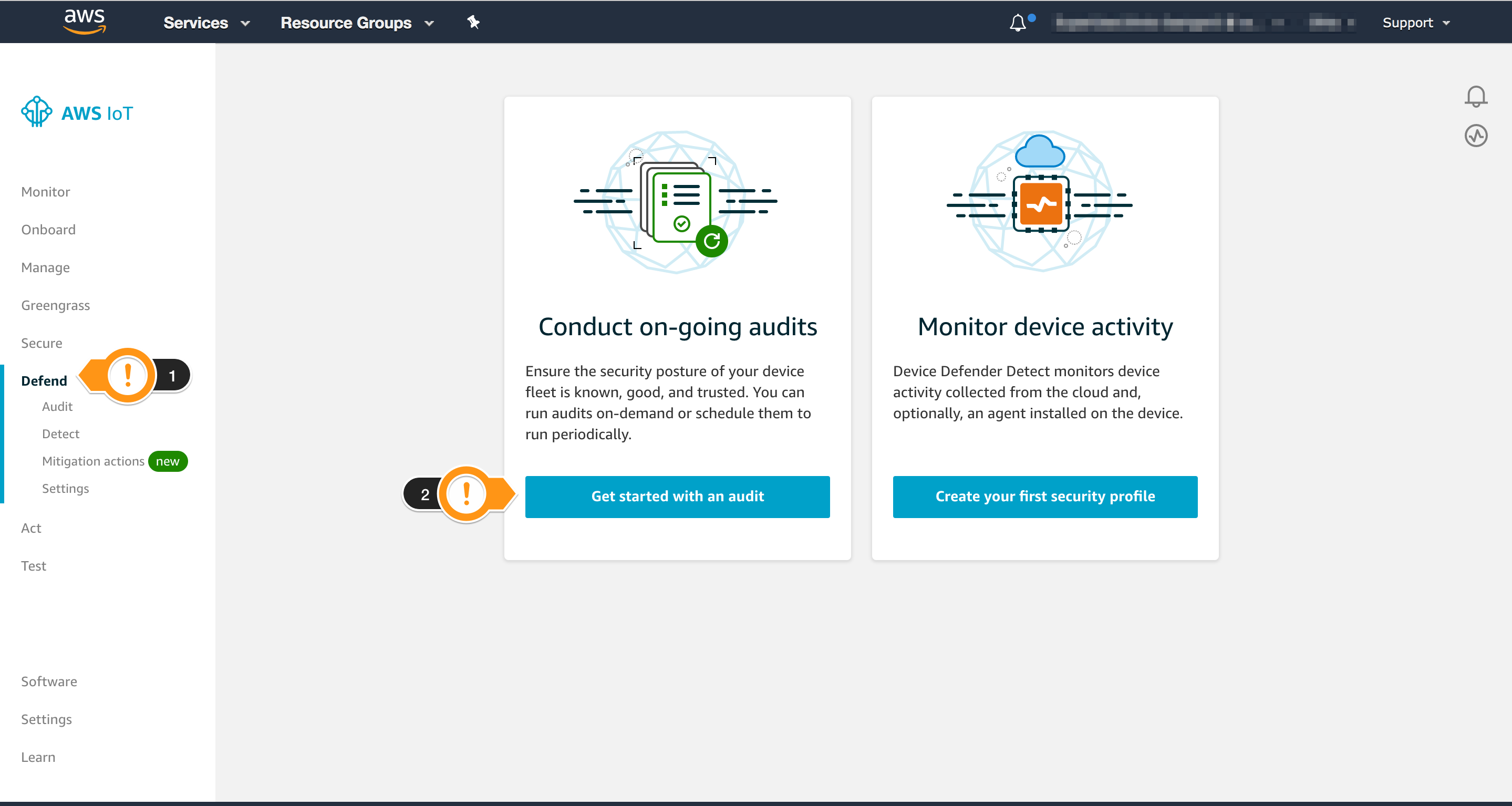Click the audits description paragraph
The height and width of the screenshot is (806, 1512).
tap(669, 402)
